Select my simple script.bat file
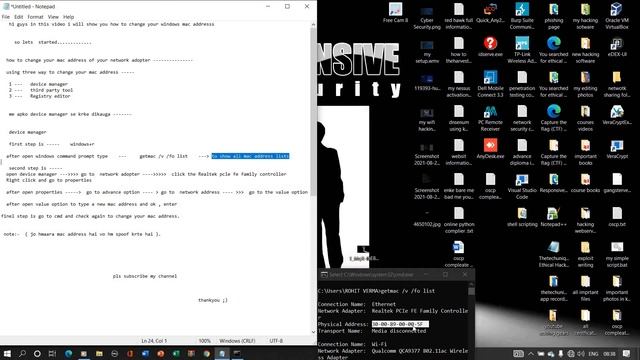640x360 pixels. [617, 254]
